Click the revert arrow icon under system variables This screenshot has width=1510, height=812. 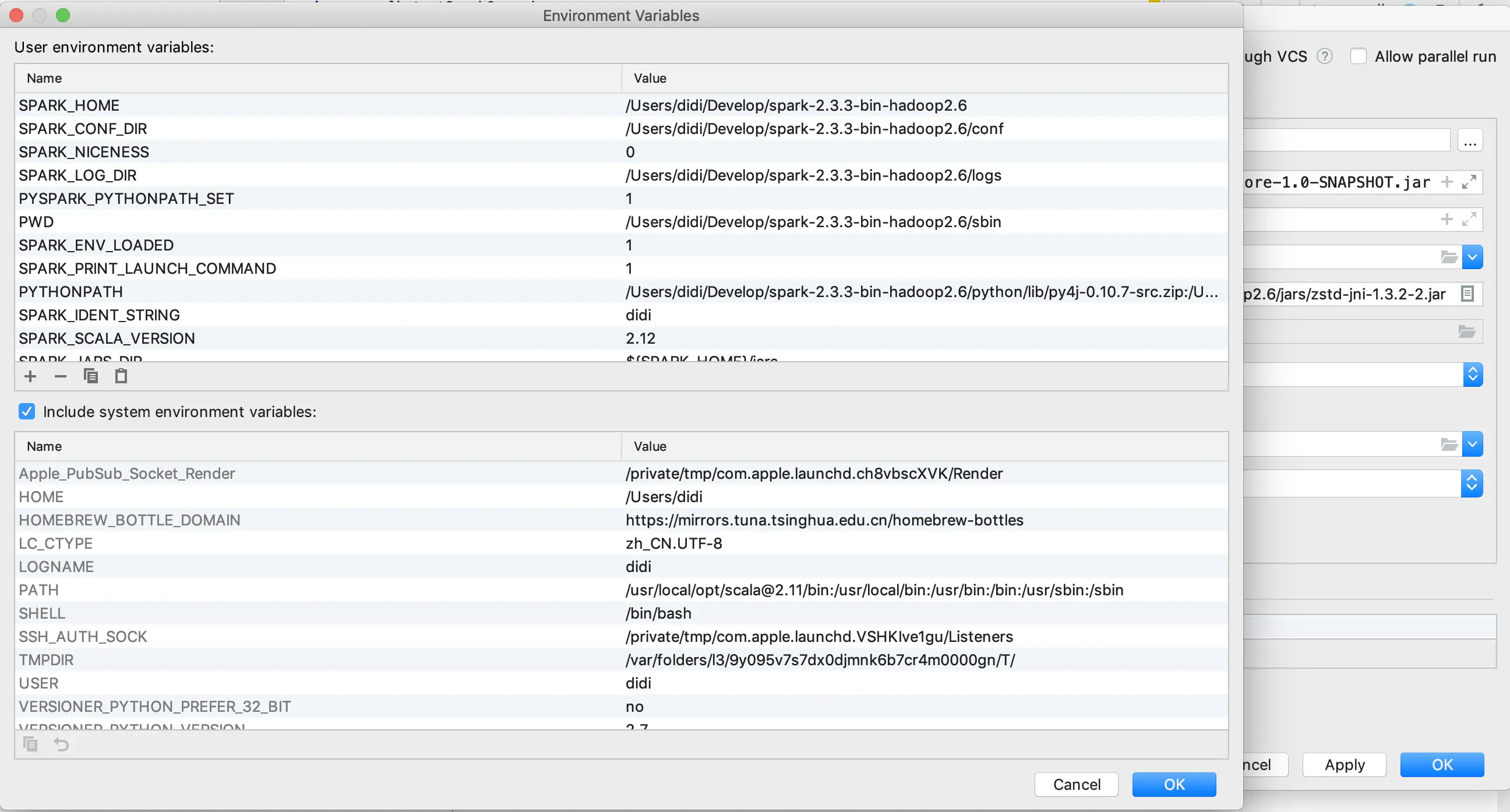(x=61, y=744)
